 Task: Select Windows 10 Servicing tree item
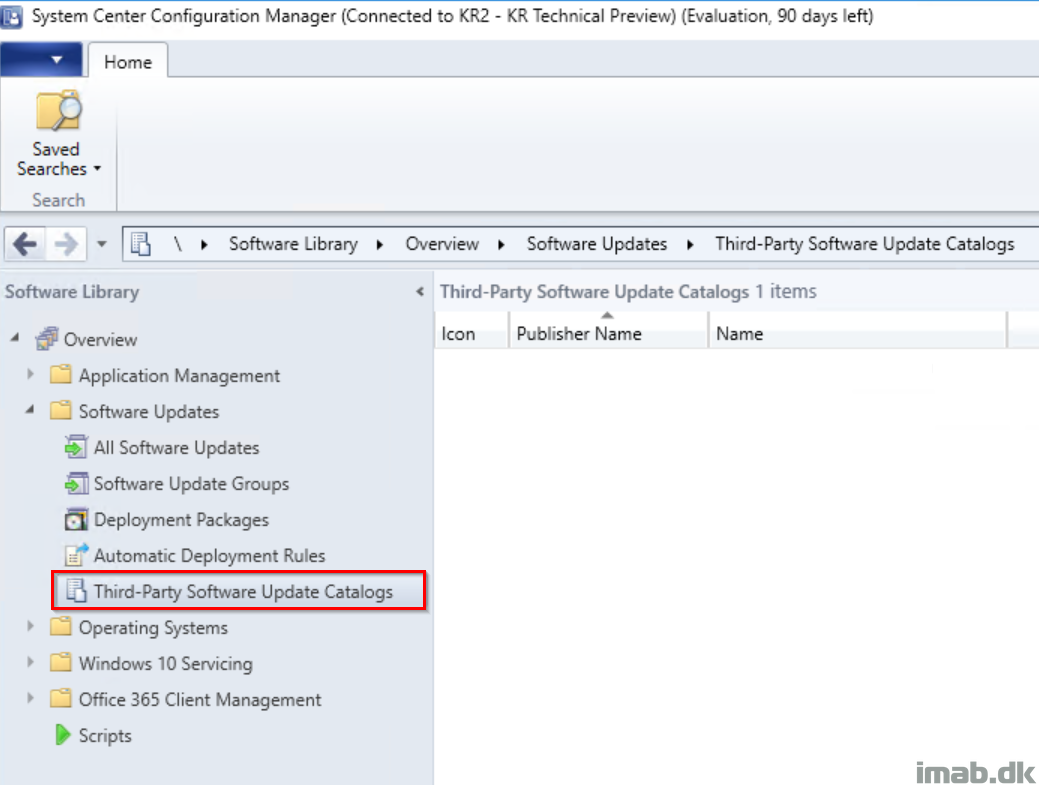pyautogui.click(x=166, y=664)
